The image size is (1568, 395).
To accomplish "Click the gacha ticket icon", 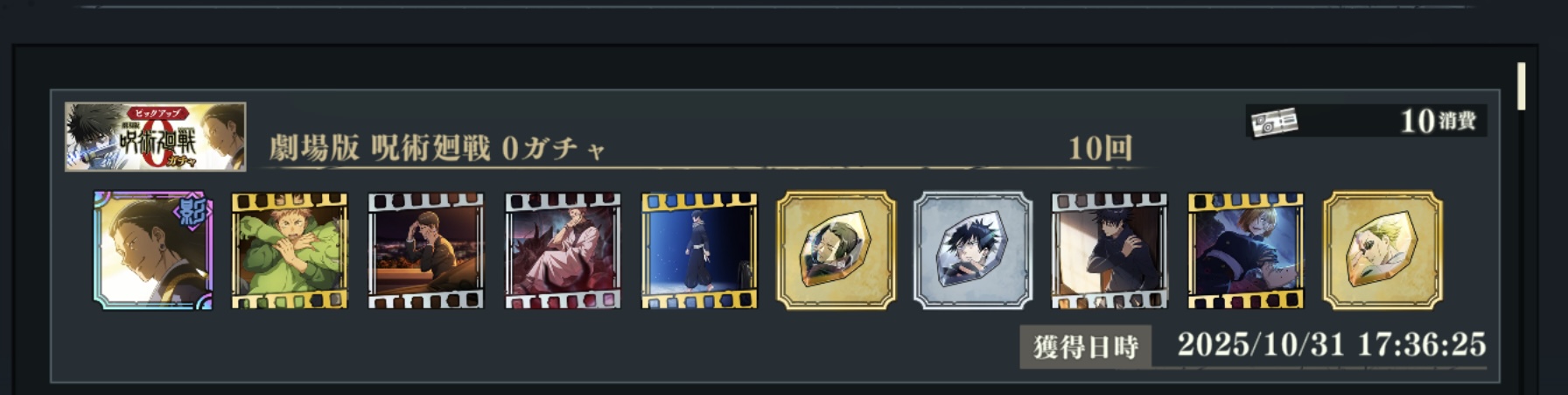I will pos(1274,122).
